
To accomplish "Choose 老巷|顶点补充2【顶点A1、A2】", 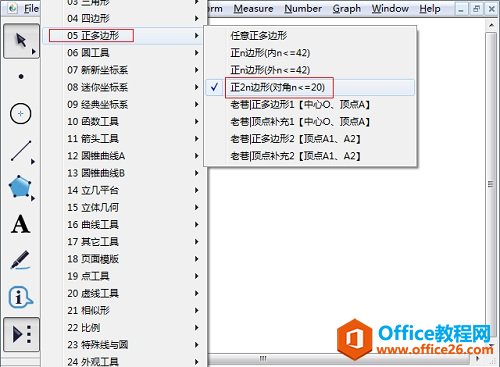I will (310, 156).
